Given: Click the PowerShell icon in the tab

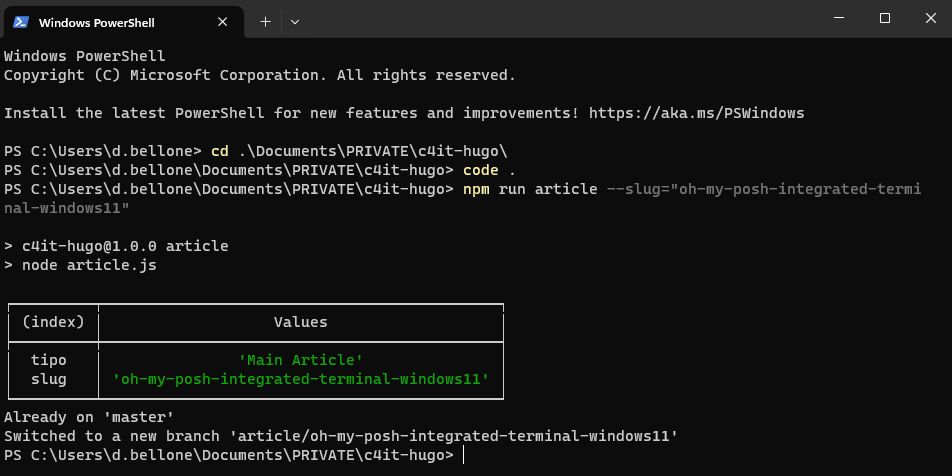Looking at the screenshot, I should coord(20,22).
